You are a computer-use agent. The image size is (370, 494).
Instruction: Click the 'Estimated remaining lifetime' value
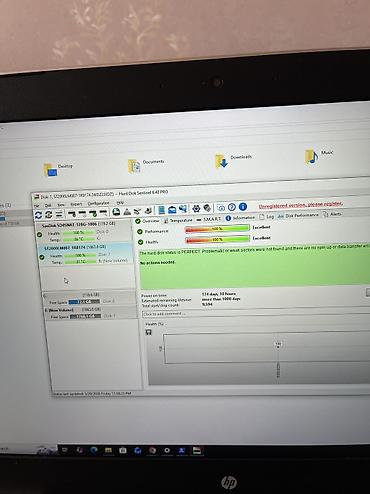(x=221, y=299)
